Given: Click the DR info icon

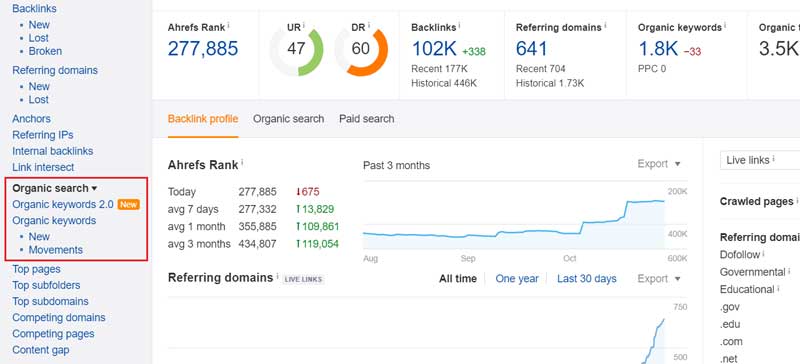Looking at the screenshot, I should 369,25.
